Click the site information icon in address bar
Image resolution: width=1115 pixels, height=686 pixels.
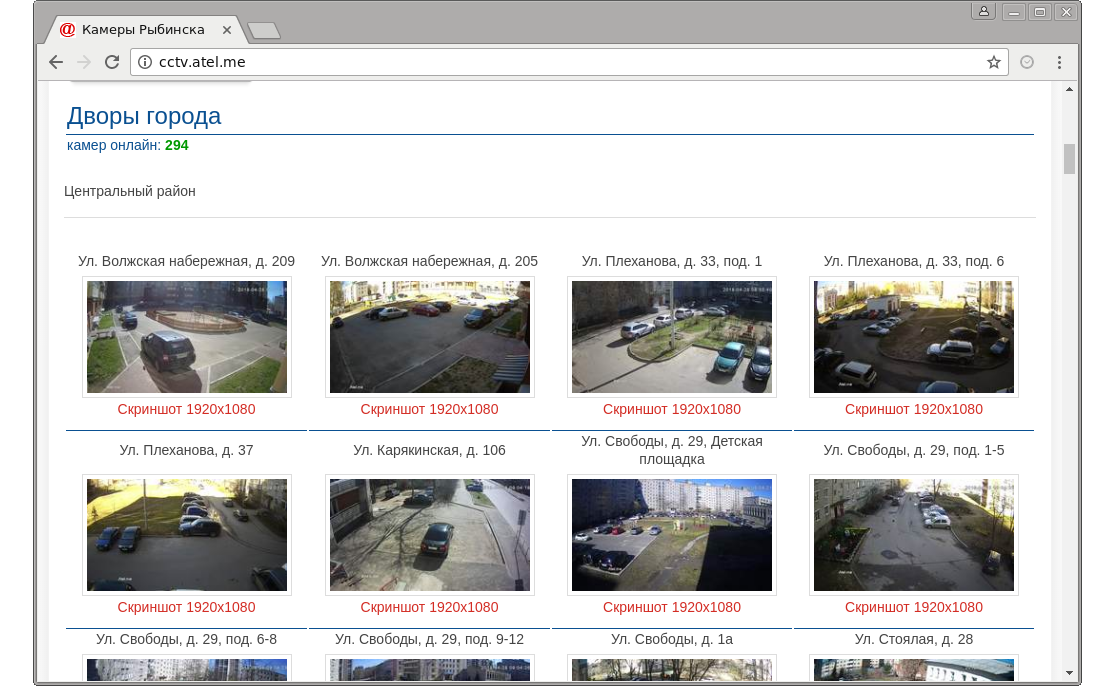tap(145, 62)
